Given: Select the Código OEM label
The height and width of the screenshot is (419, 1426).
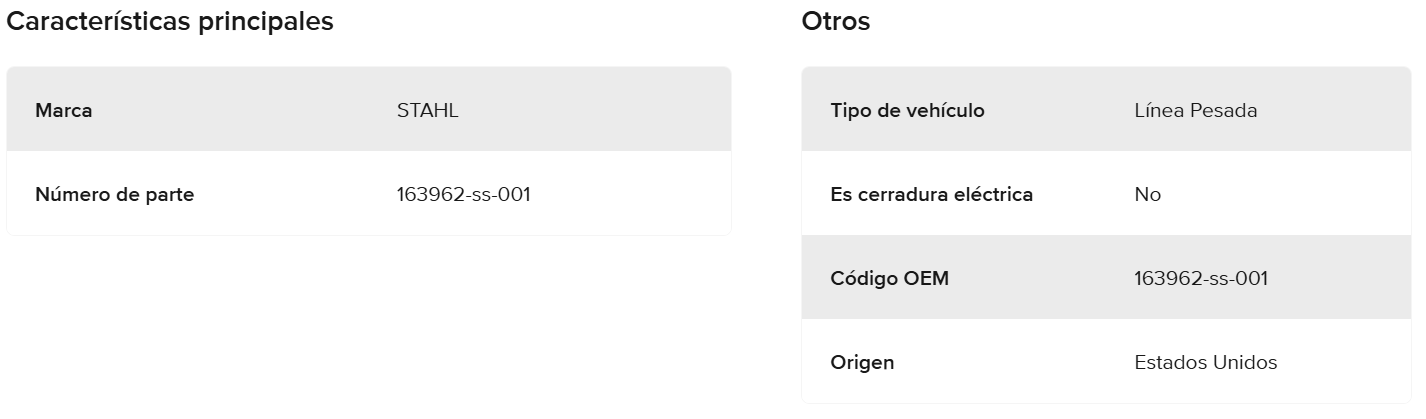Looking at the screenshot, I should tap(889, 279).
